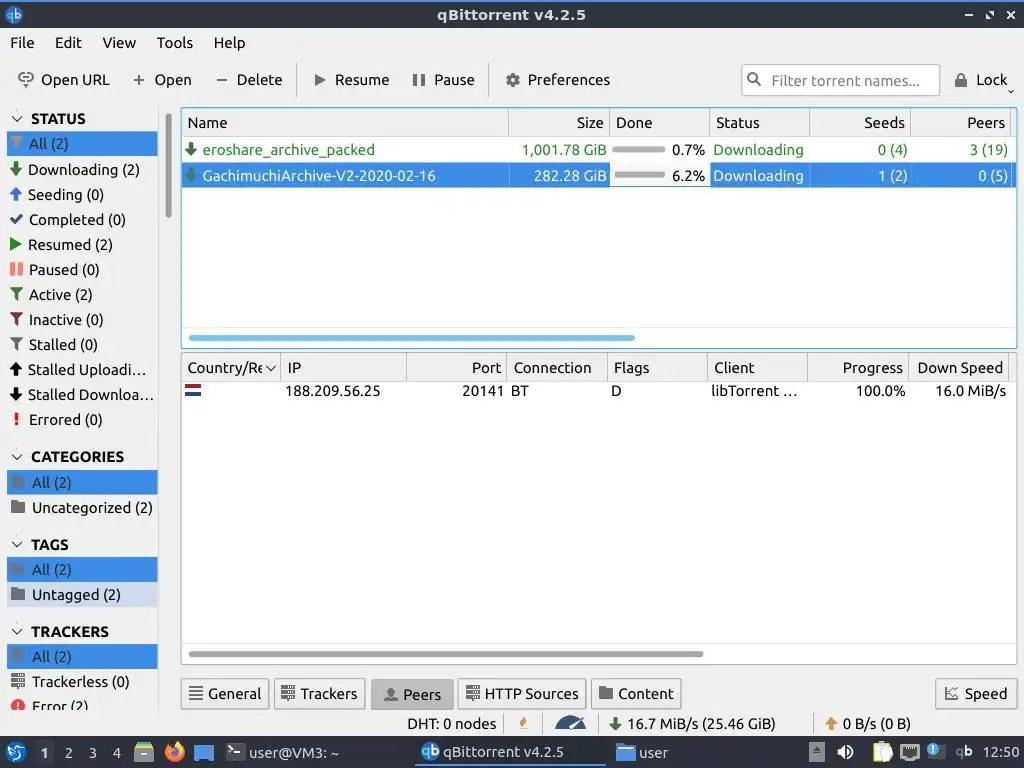This screenshot has height=768, width=1024.
Task: Select Uncategorized (2) category
Action: pyautogui.click(x=82, y=507)
